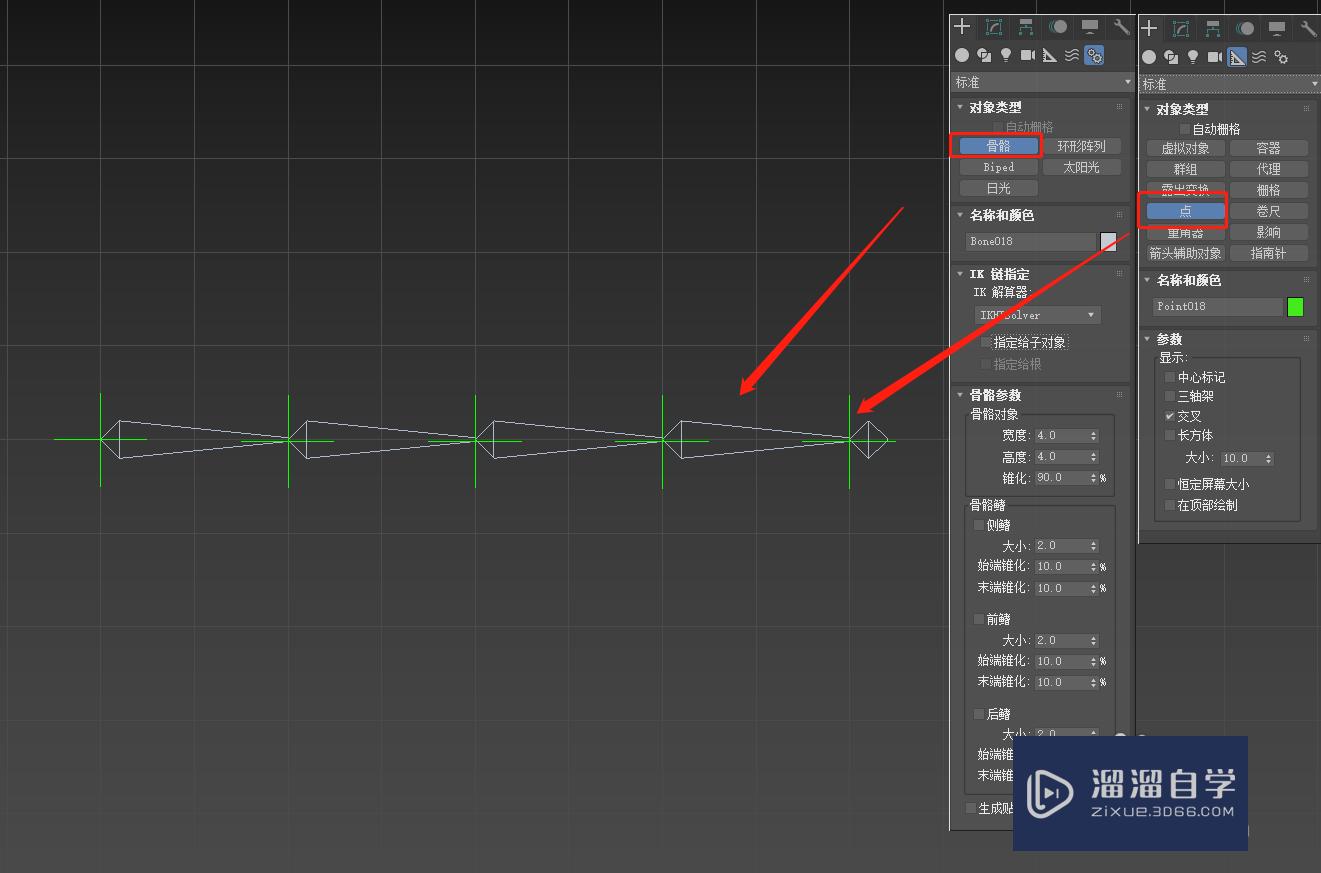Tick the 三轴架 checkbox
The image size is (1321, 873).
point(1170,396)
